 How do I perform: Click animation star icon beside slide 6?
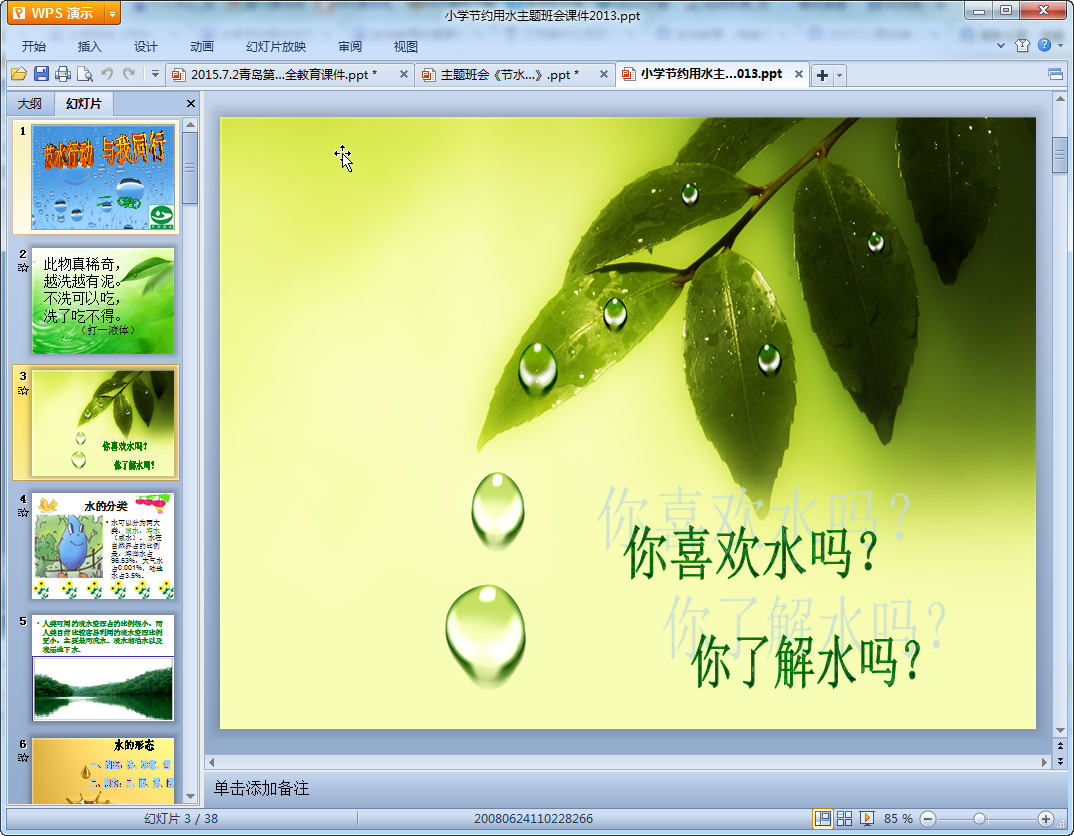pyautogui.click(x=23, y=757)
